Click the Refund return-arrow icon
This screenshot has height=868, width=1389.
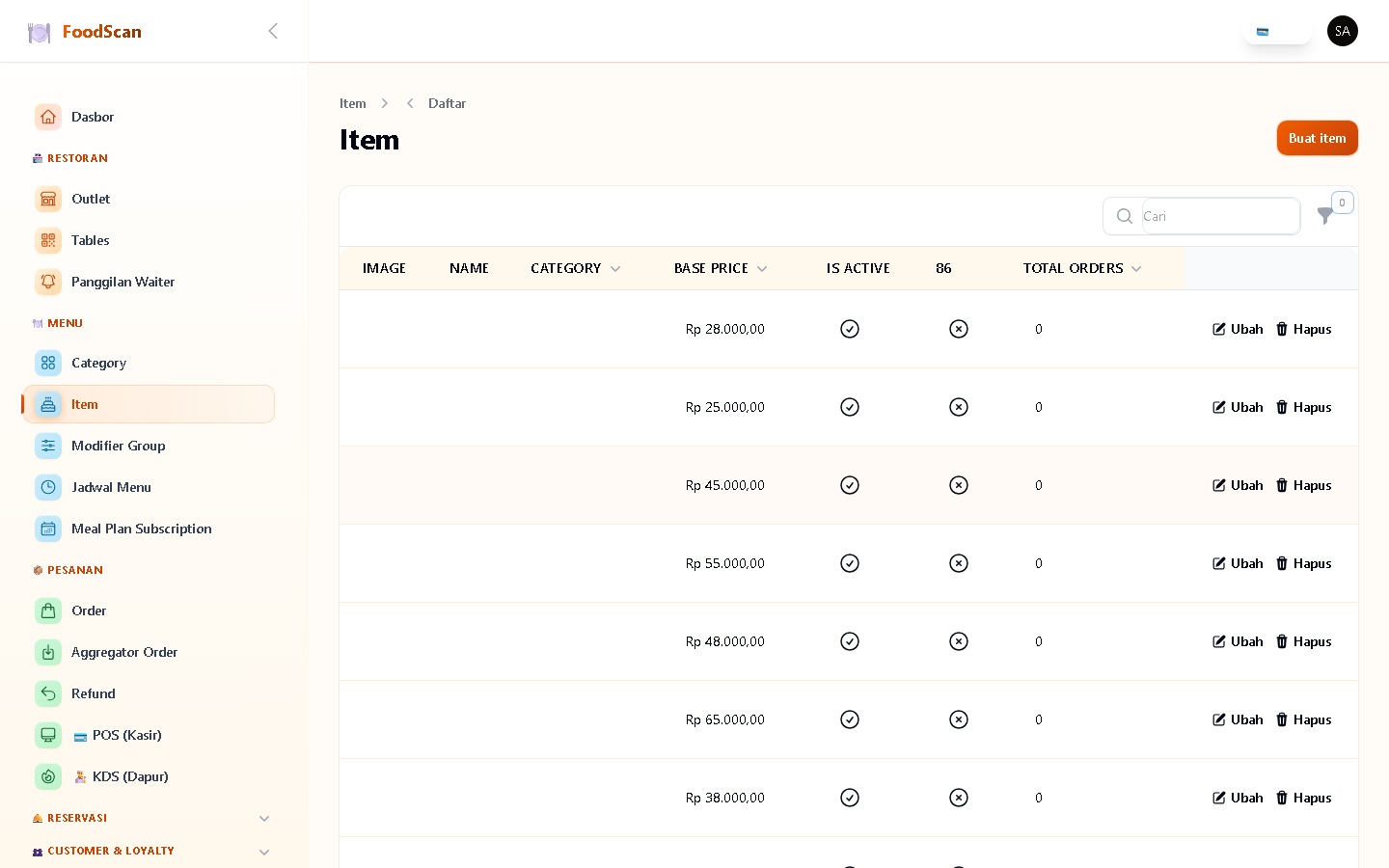pos(48,693)
